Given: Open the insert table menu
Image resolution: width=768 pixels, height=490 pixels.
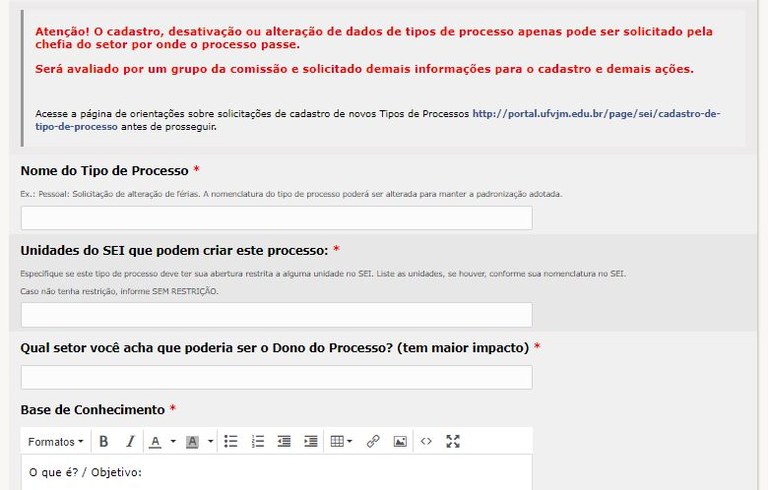Looking at the screenshot, I should click(x=341, y=441).
